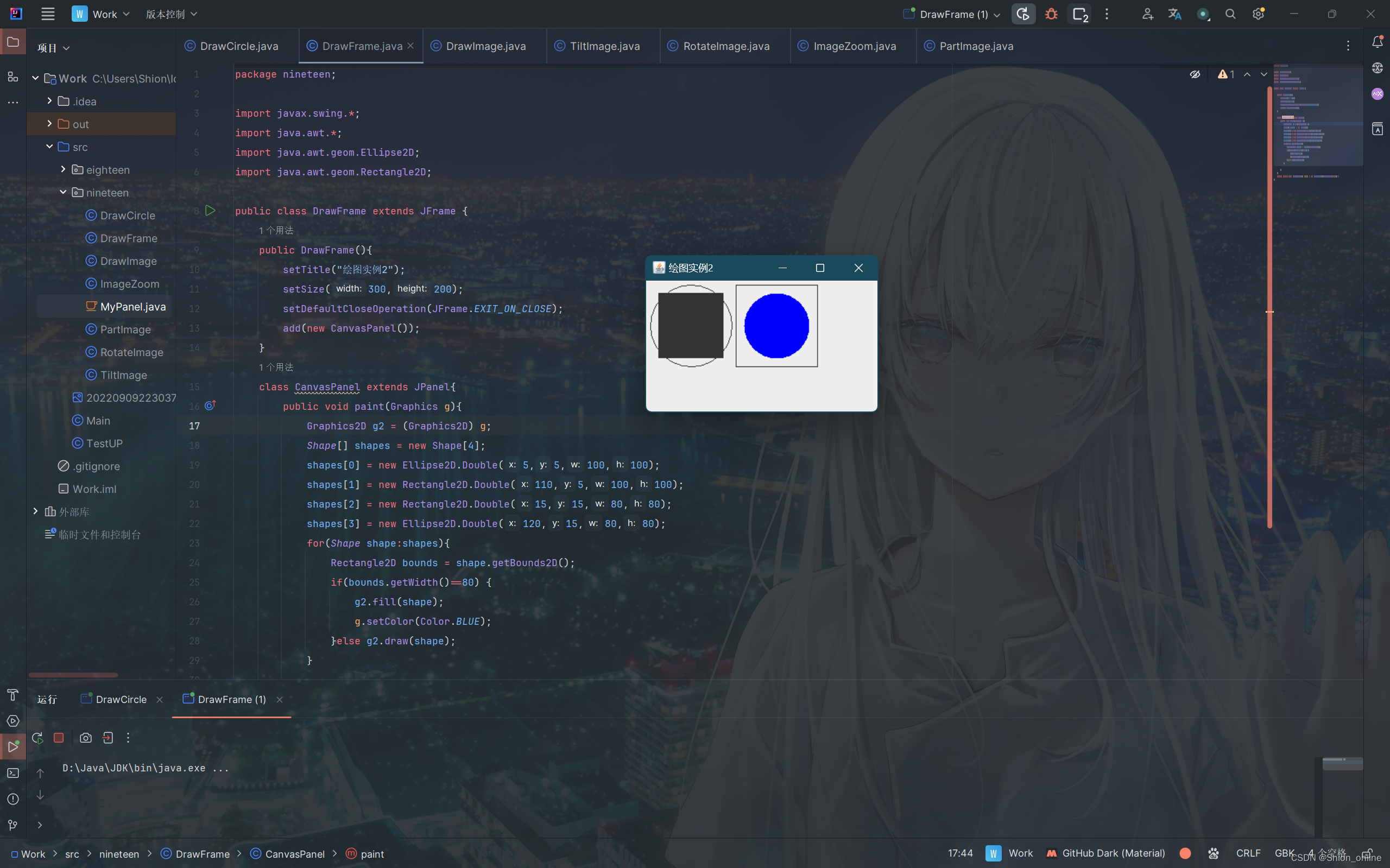Click blue circle in drawing window
The height and width of the screenshot is (868, 1390).
776,326
